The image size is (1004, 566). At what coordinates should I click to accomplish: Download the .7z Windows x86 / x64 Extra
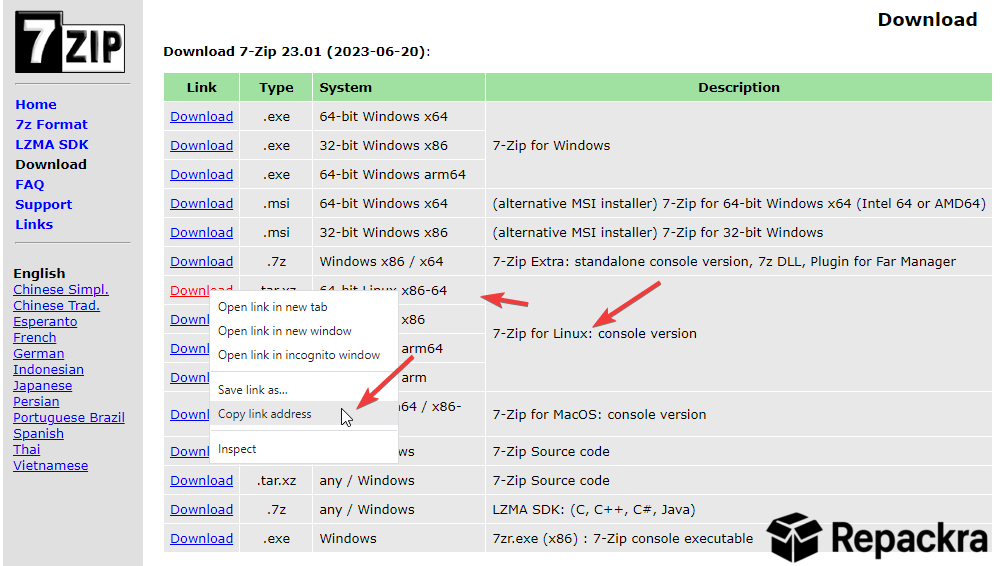click(201, 261)
